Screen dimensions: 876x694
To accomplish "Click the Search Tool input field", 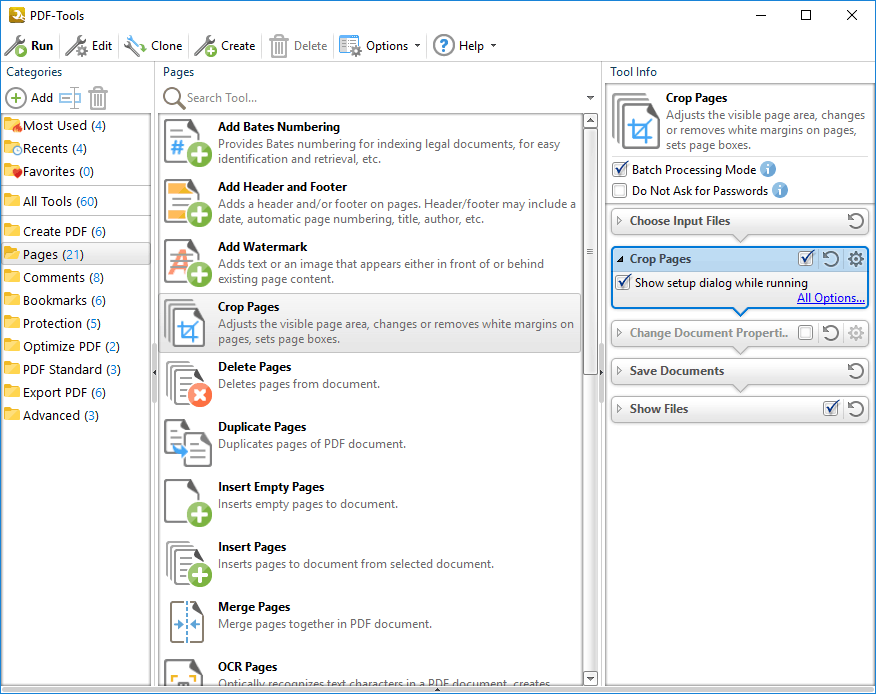I will tap(383, 98).
